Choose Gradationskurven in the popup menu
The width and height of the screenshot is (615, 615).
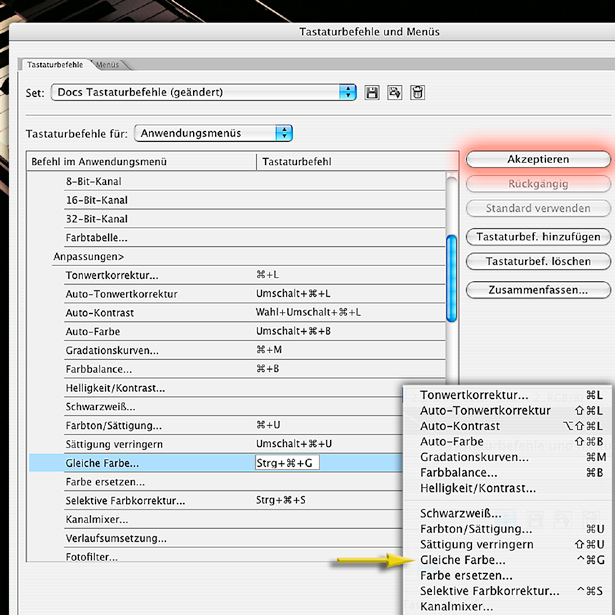474,456
